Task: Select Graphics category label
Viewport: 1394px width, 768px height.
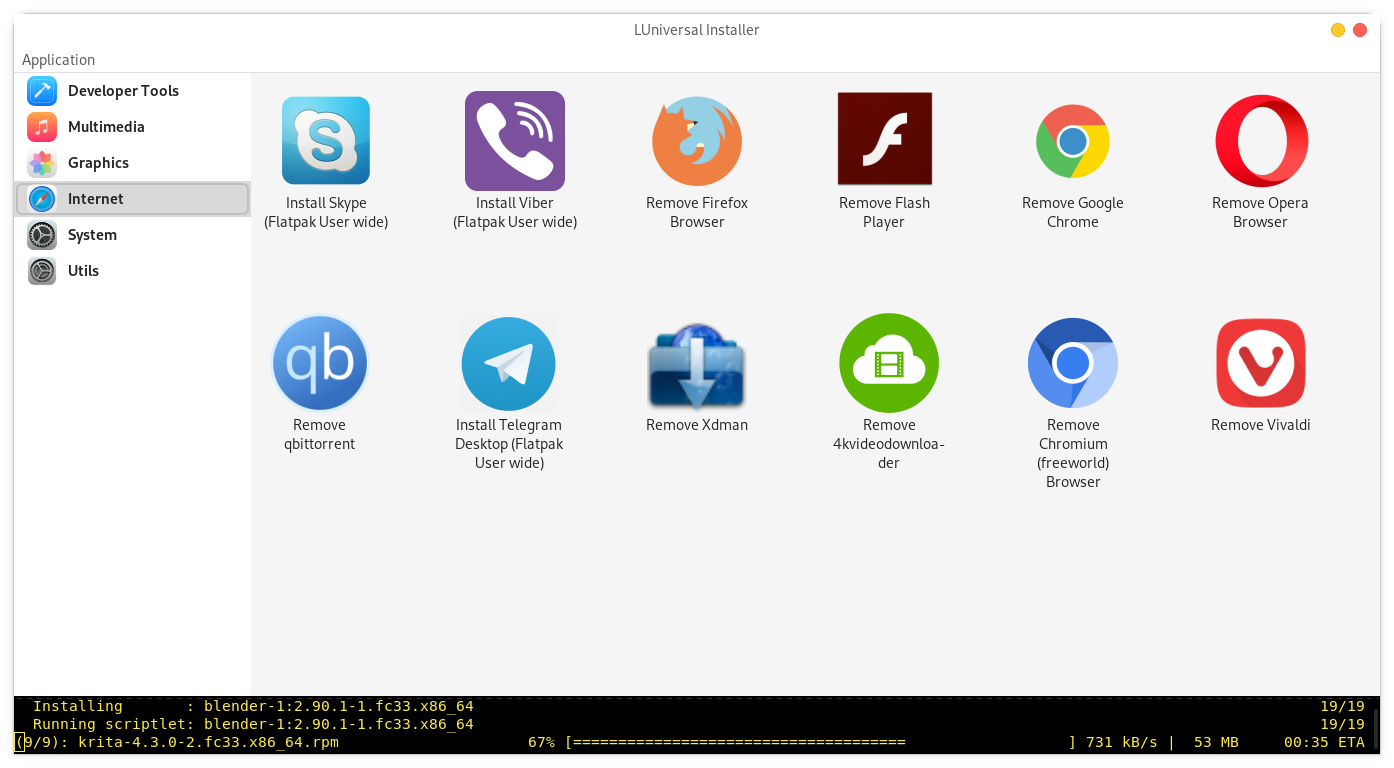Action: point(98,163)
